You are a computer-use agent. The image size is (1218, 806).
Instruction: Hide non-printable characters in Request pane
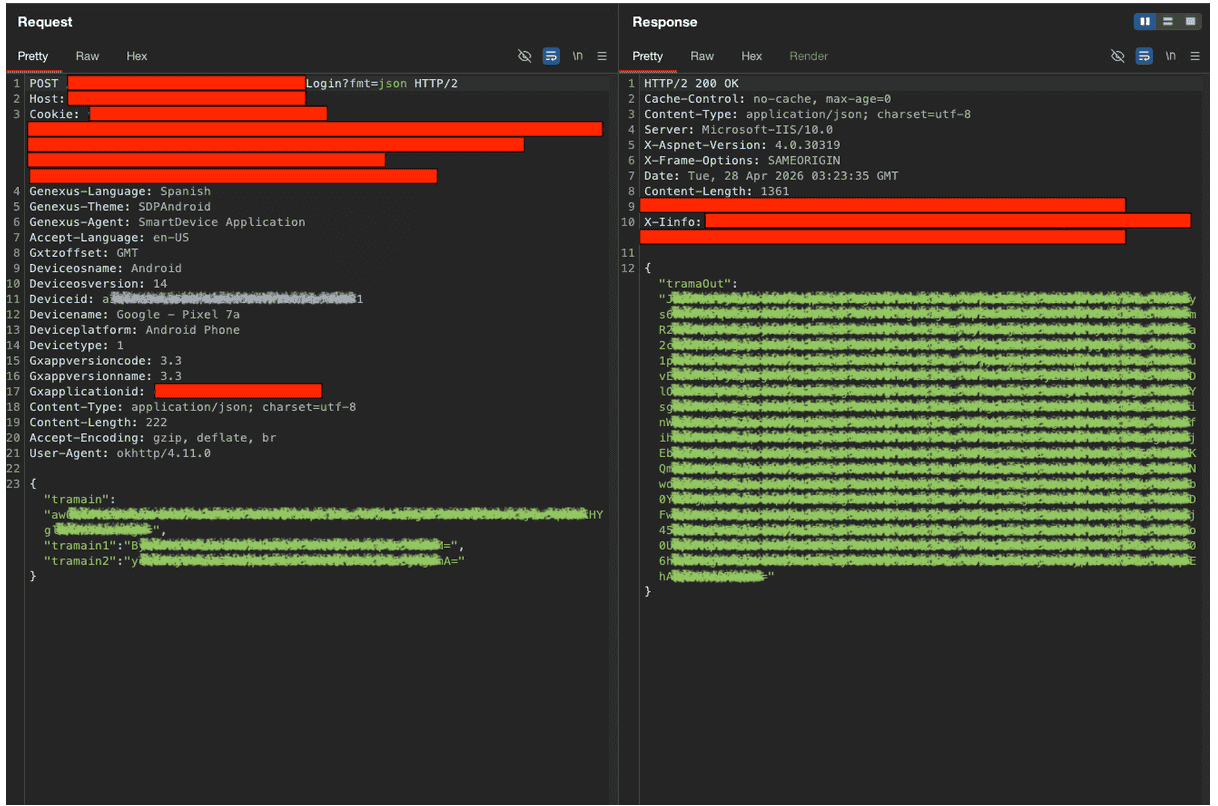point(524,56)
